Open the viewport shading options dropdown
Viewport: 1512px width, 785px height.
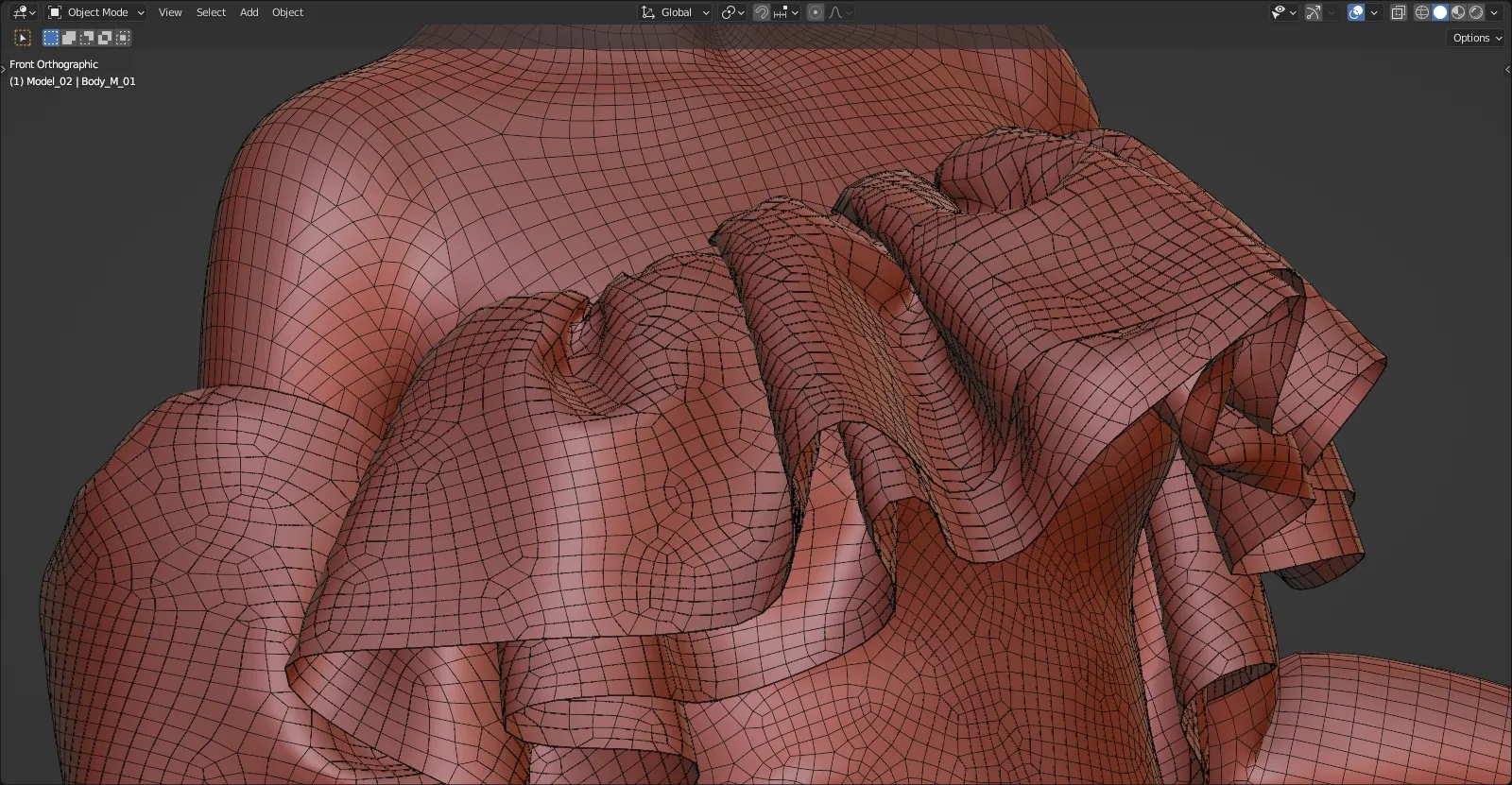(1494, 12)
